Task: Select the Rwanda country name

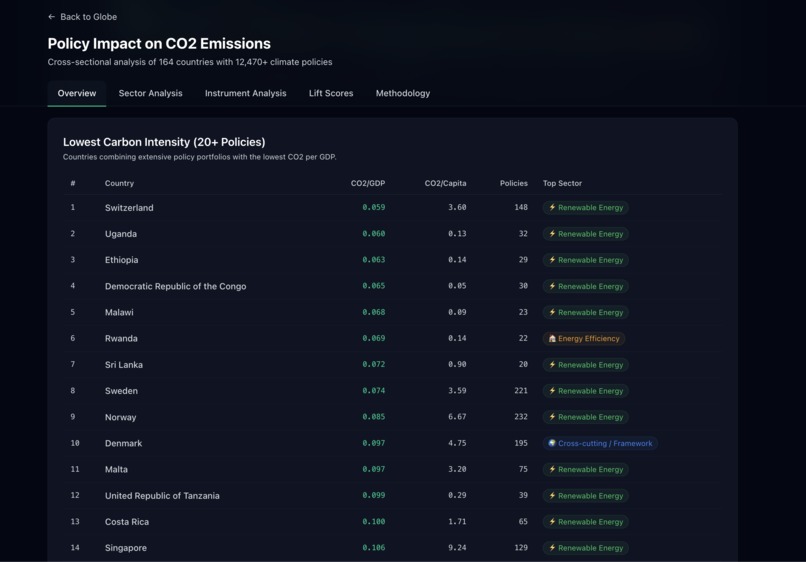Action: 121,338
